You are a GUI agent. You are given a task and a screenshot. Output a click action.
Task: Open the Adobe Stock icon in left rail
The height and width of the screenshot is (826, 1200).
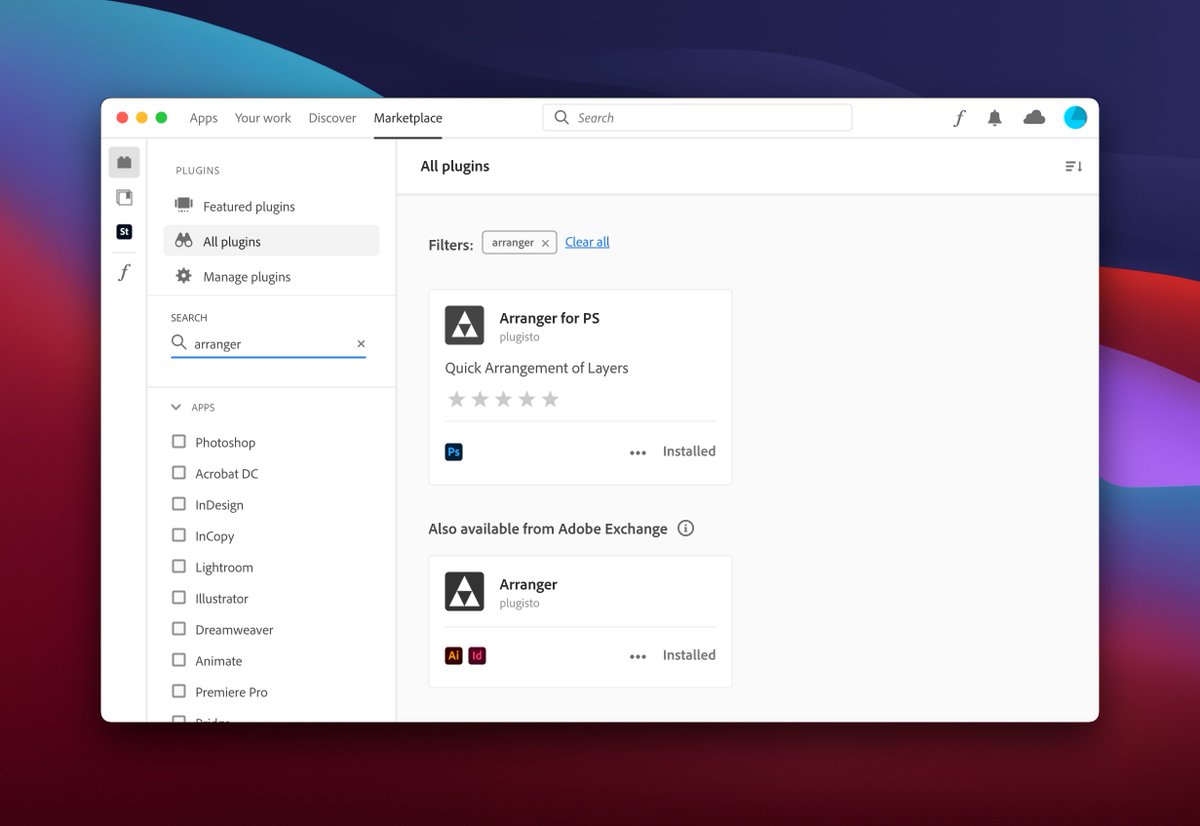coord(124,231)
